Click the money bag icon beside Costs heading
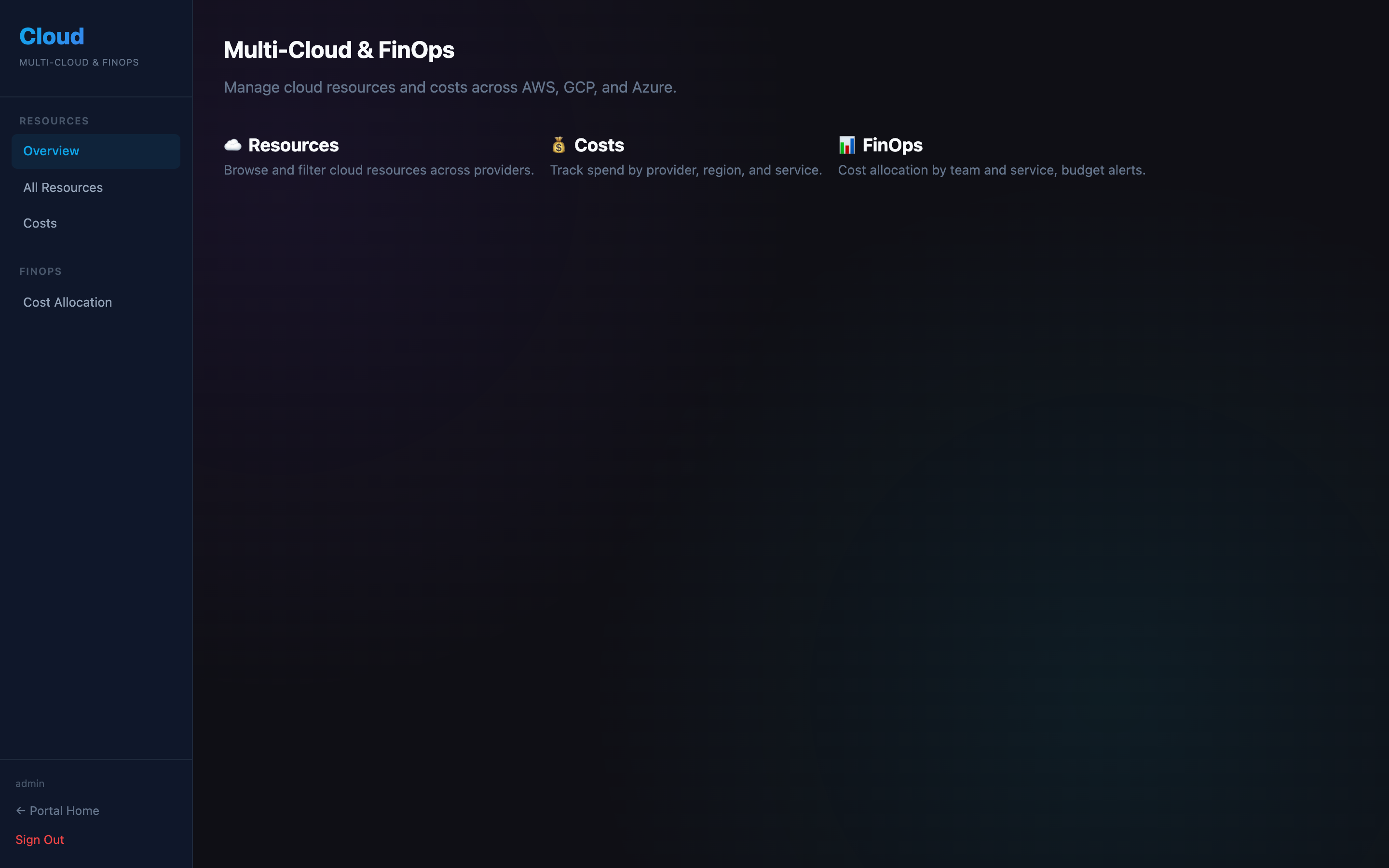 pyautogui.click(x=558, y=145)
